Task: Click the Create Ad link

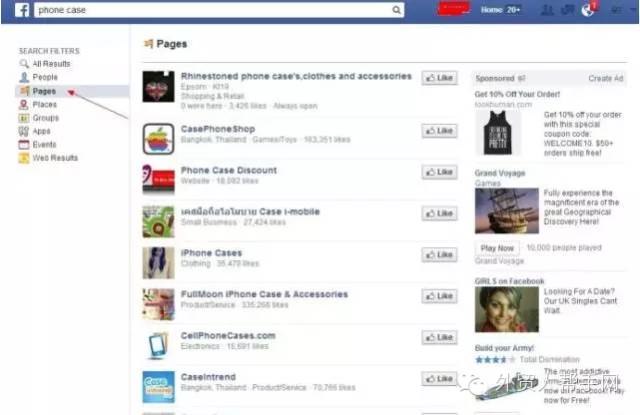Action: pyautogui.click(x=606, y=78)
